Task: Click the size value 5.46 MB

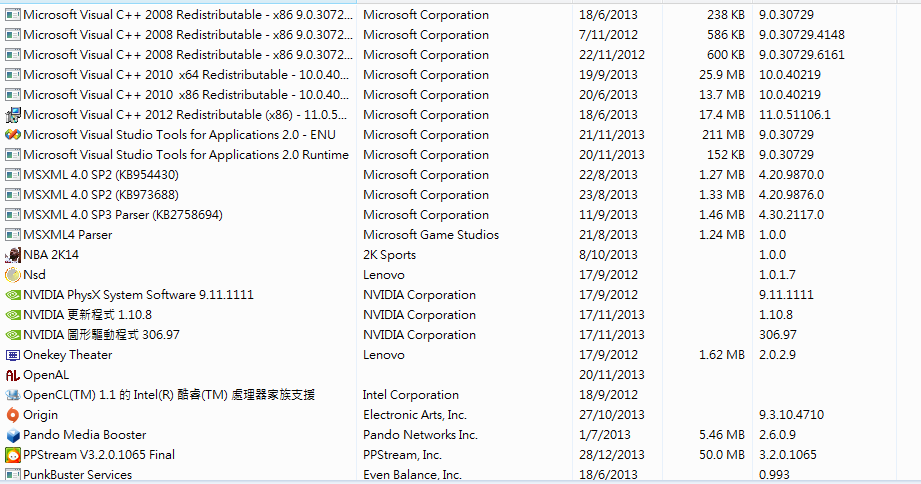Action: [x=722, y=435]
